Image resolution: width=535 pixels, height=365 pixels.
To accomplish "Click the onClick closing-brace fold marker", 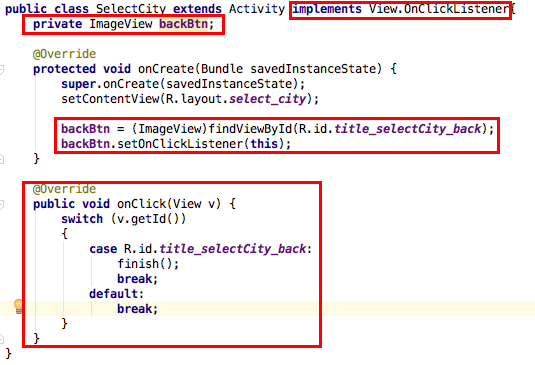I will tap(1, 338).
